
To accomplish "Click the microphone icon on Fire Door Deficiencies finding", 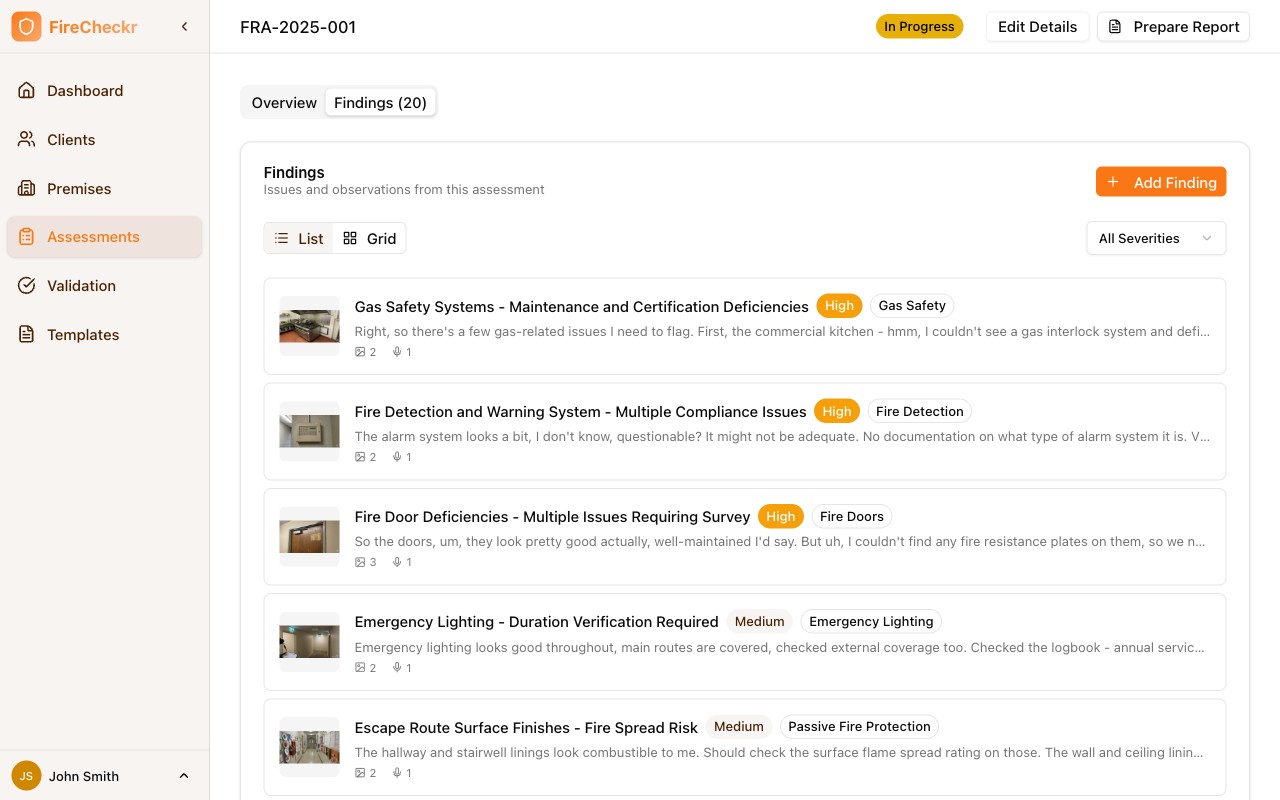I will [x=397, y=562].
